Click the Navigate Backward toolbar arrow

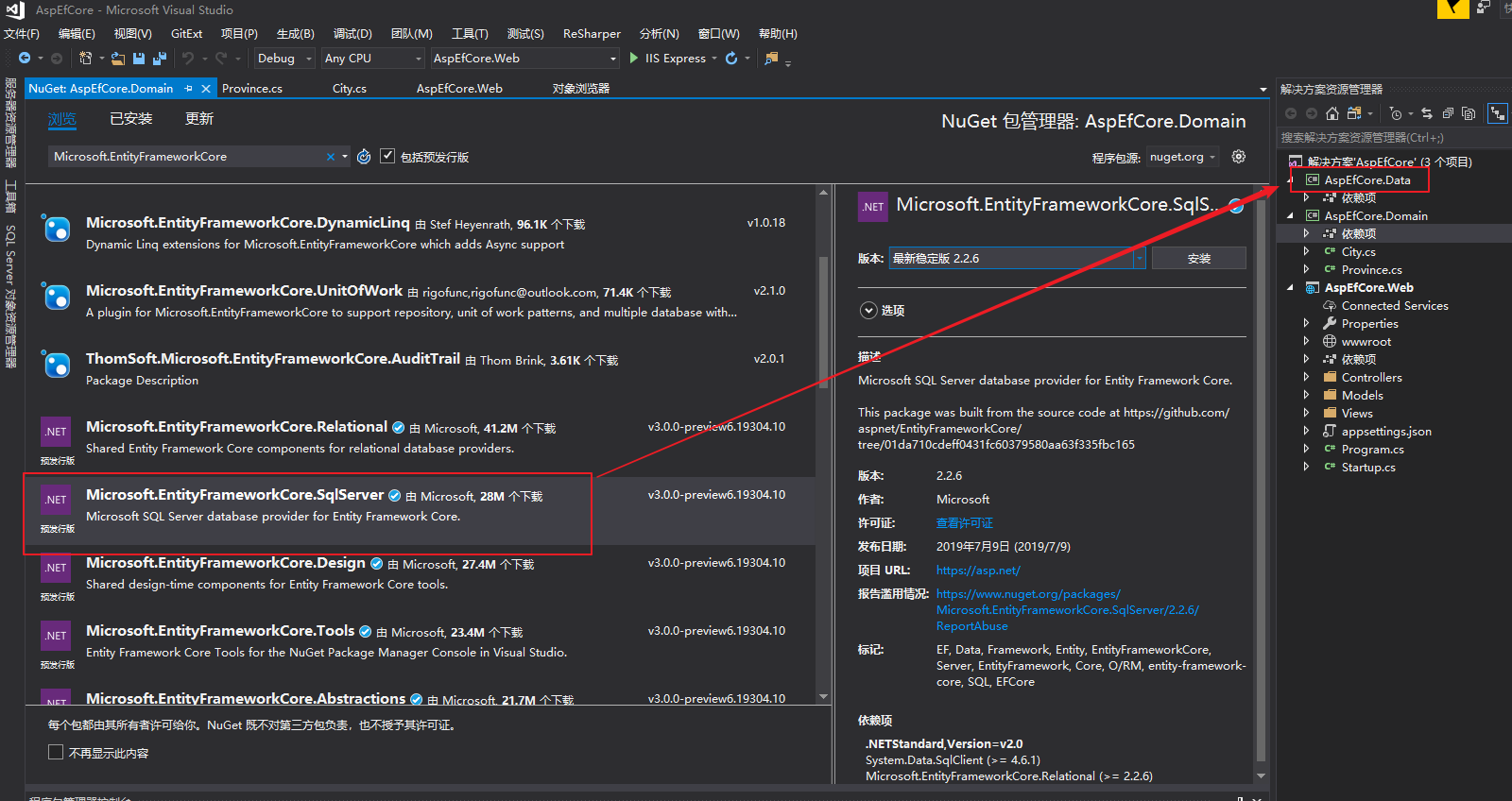[25, 59]
